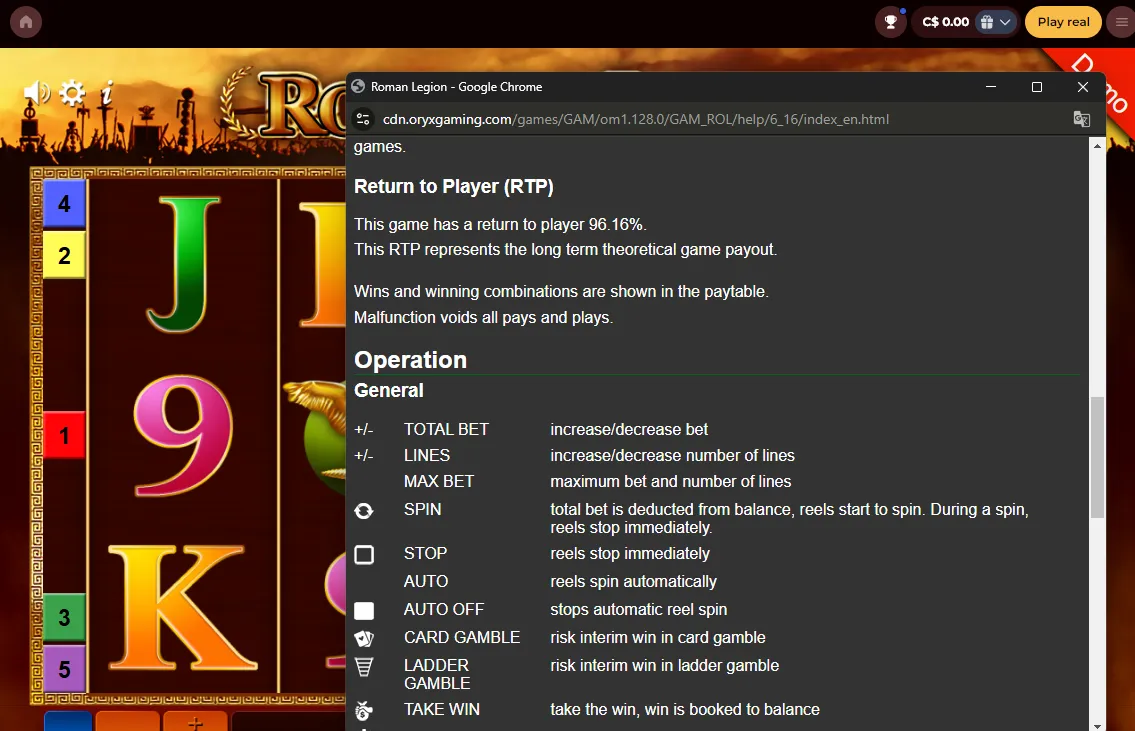Select payline marker 3
This screenshot has width=1135, height=731.
coord(64,617)
